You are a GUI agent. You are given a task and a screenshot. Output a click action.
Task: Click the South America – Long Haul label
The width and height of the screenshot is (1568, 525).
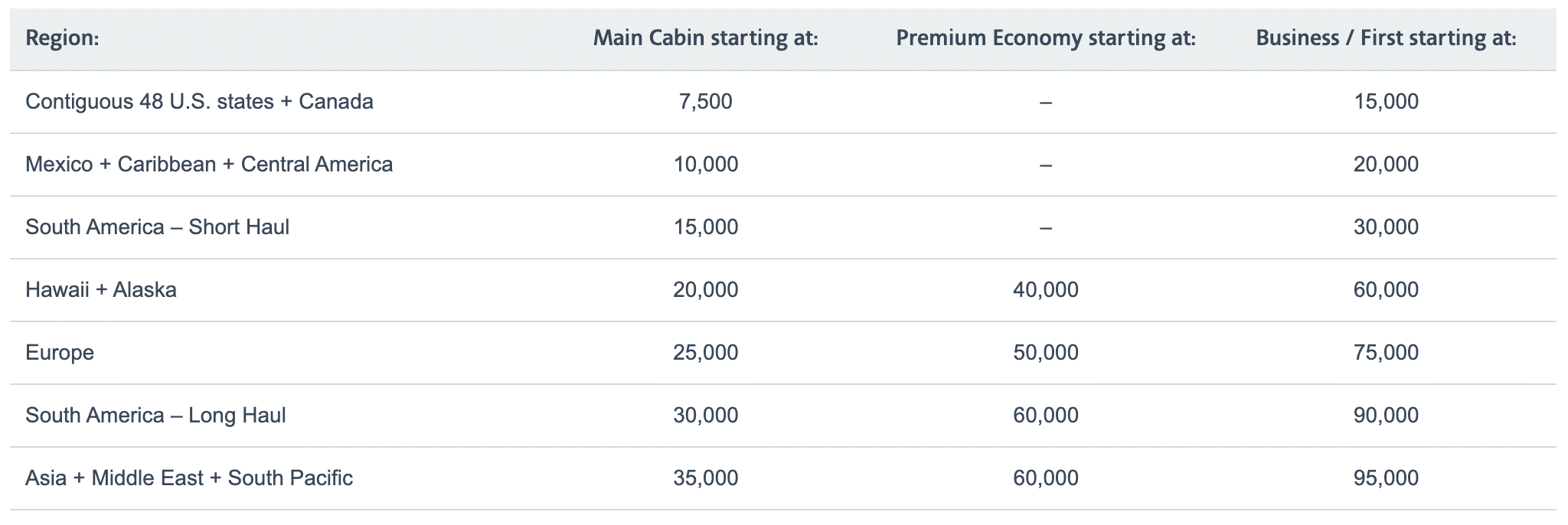[155, 416]
